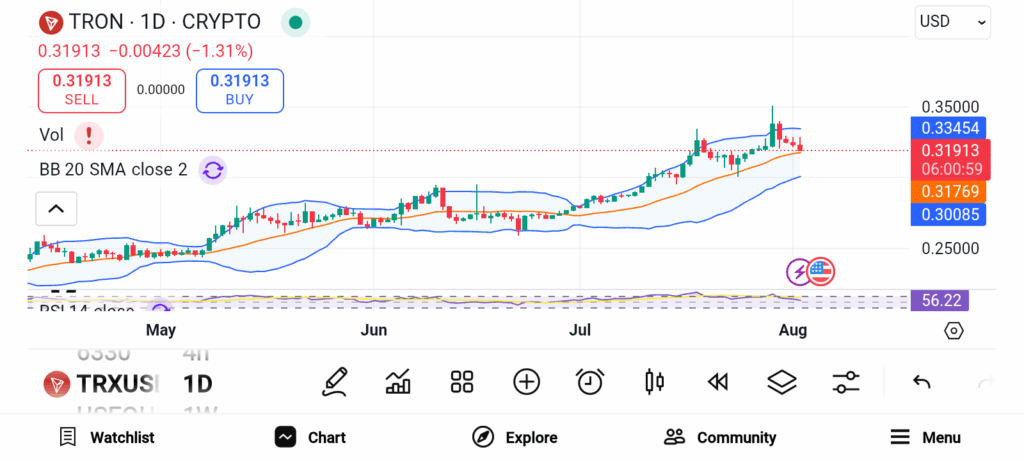Switch to the Watchlist tab
The image size is (1024, 461).
point(107,437)
